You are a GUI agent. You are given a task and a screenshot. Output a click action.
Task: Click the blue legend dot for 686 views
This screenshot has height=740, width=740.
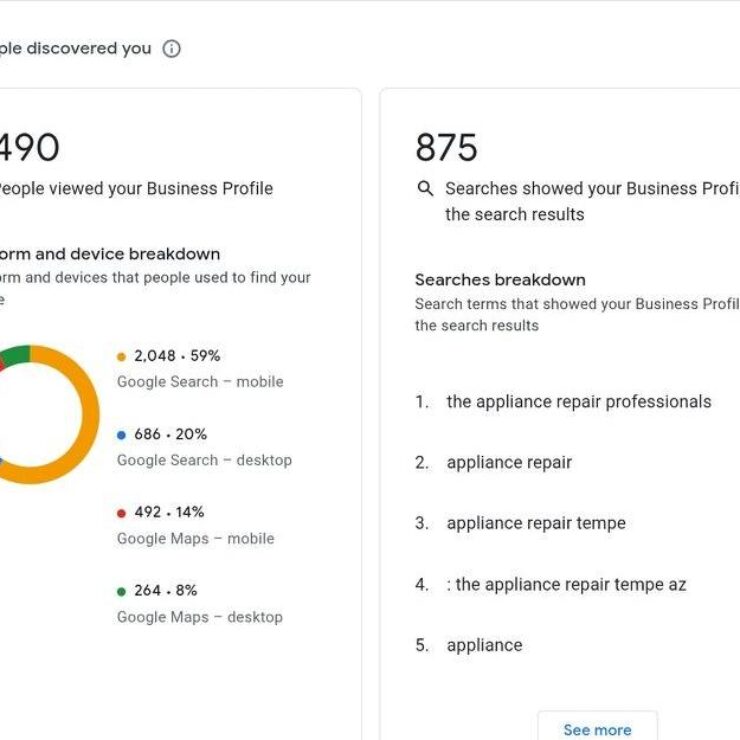pyautogui.click(x=122, y=435)
